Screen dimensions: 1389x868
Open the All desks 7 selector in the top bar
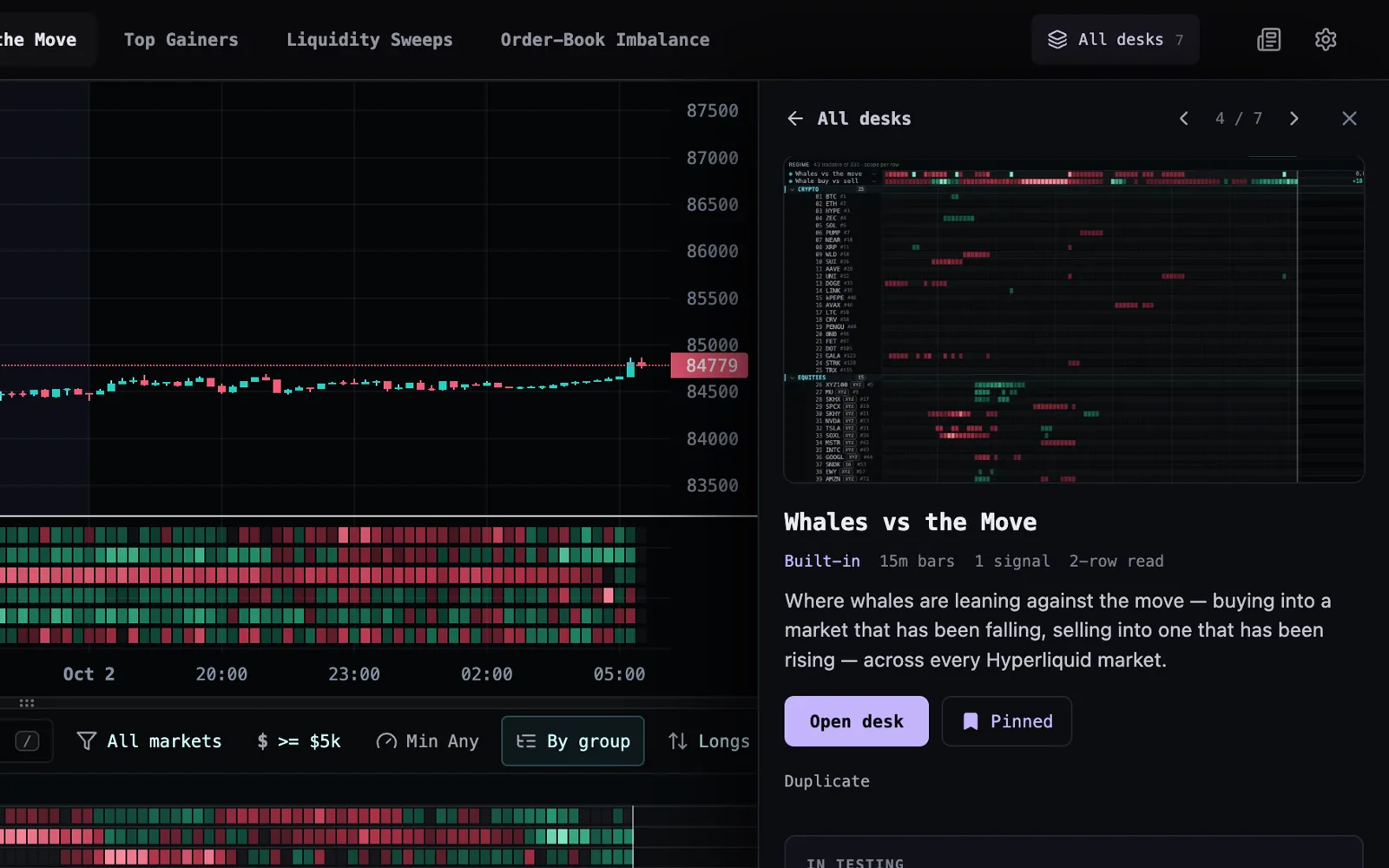click(1115, 40)
